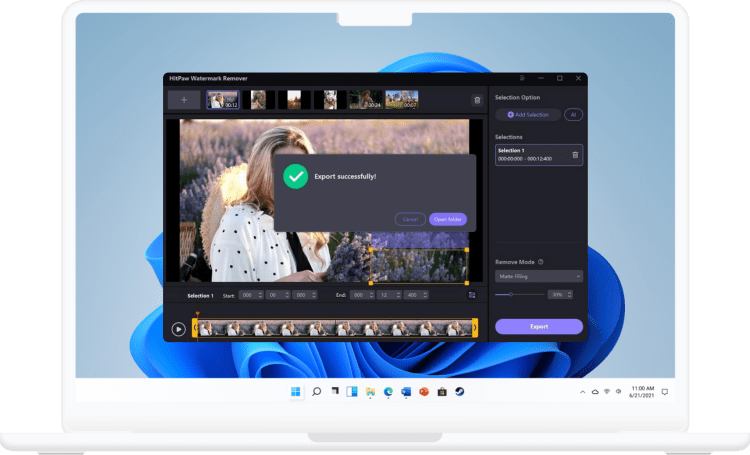Screen dimensions: 750x455
Task: Open the Steam icon in taskbar
Action: coord(459,391)
